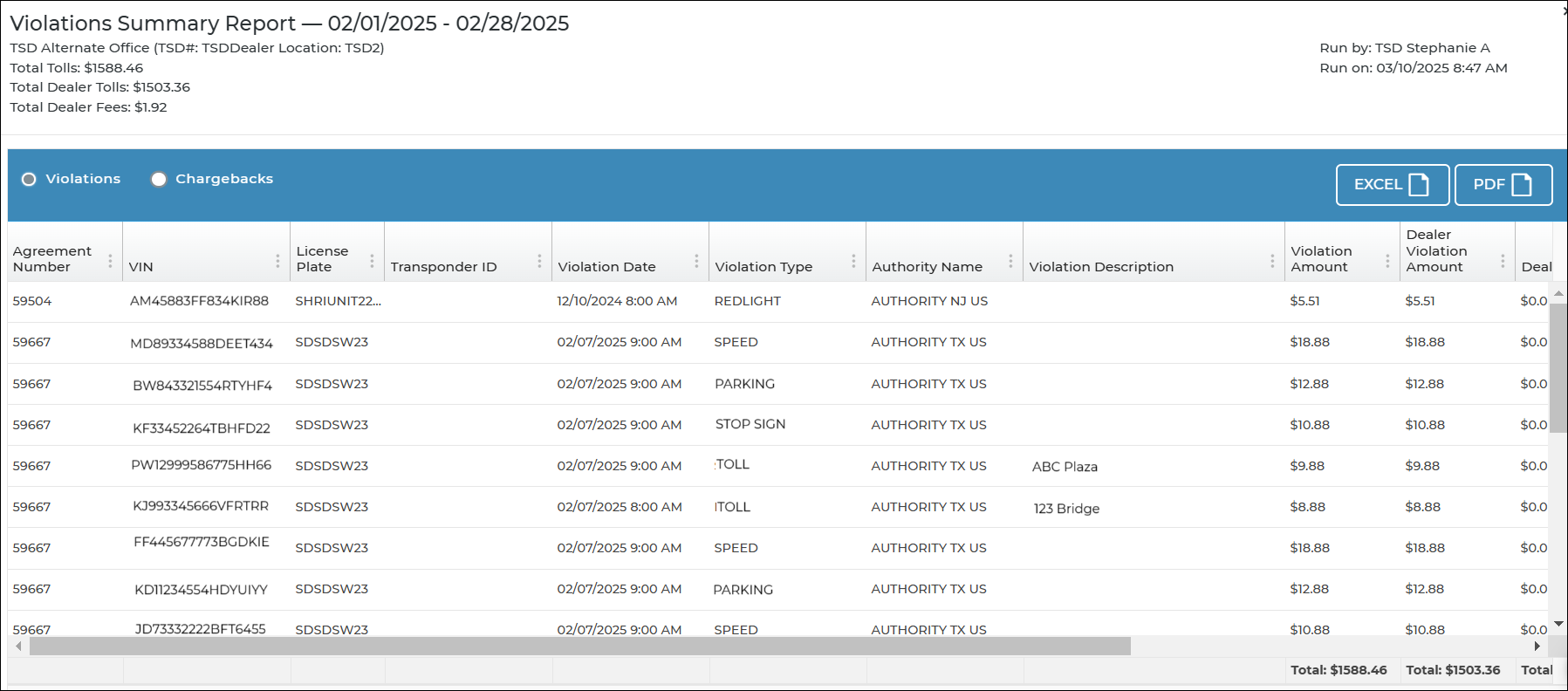Screen dimensions: 1568x691
Task: Export the report to Excel
Action: (x=1392, y=185)
